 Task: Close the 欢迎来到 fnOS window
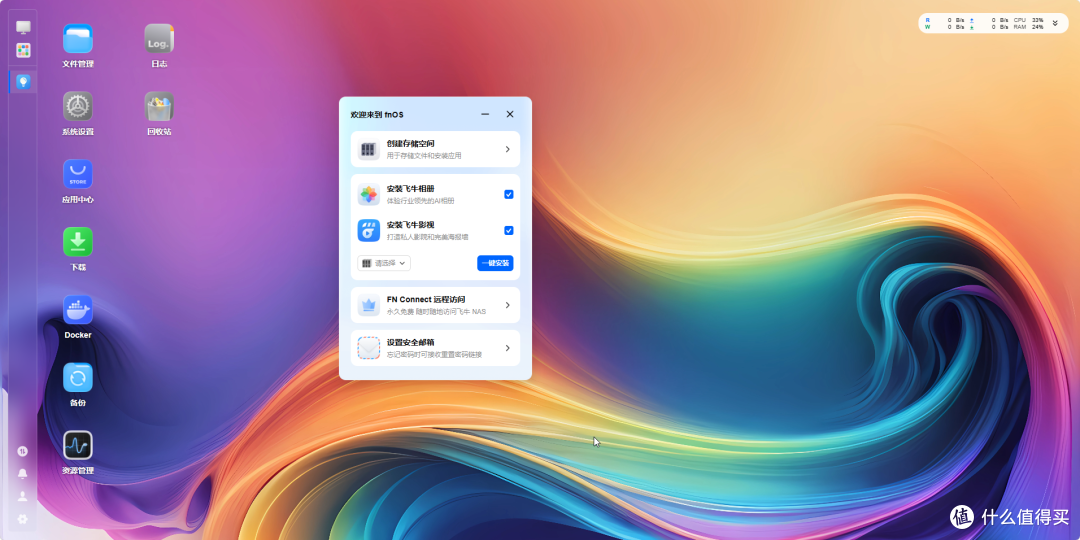pos(510,114)
